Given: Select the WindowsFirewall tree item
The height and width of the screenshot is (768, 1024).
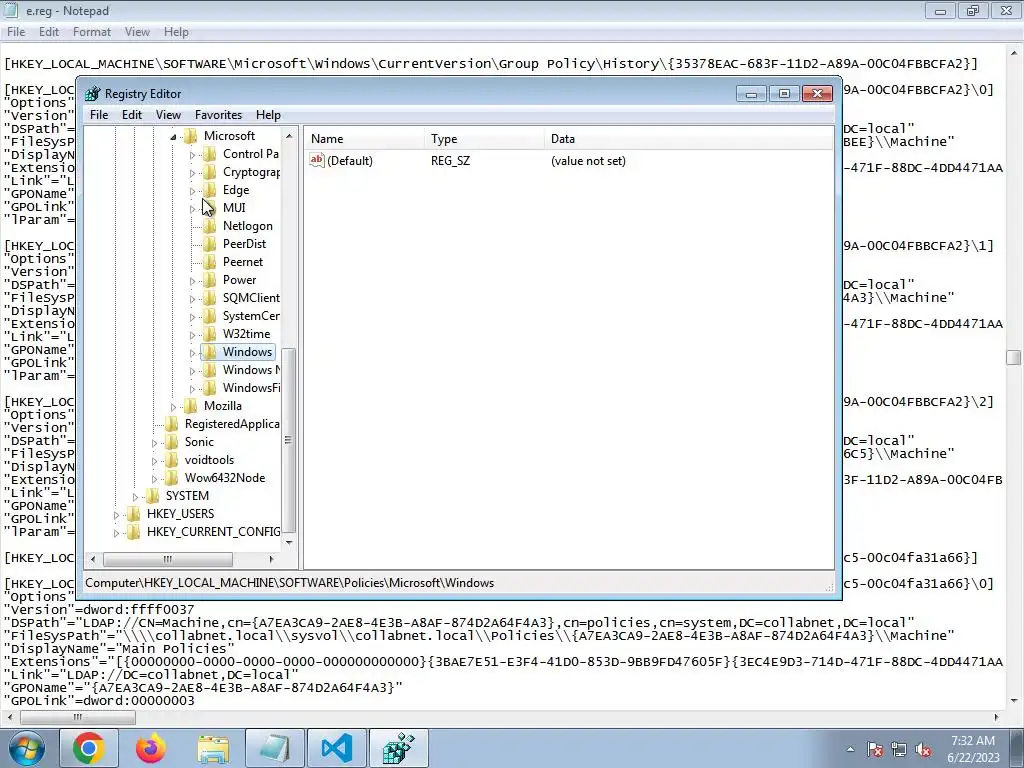Looking at the screenshot, I should [x=251, y=388].
